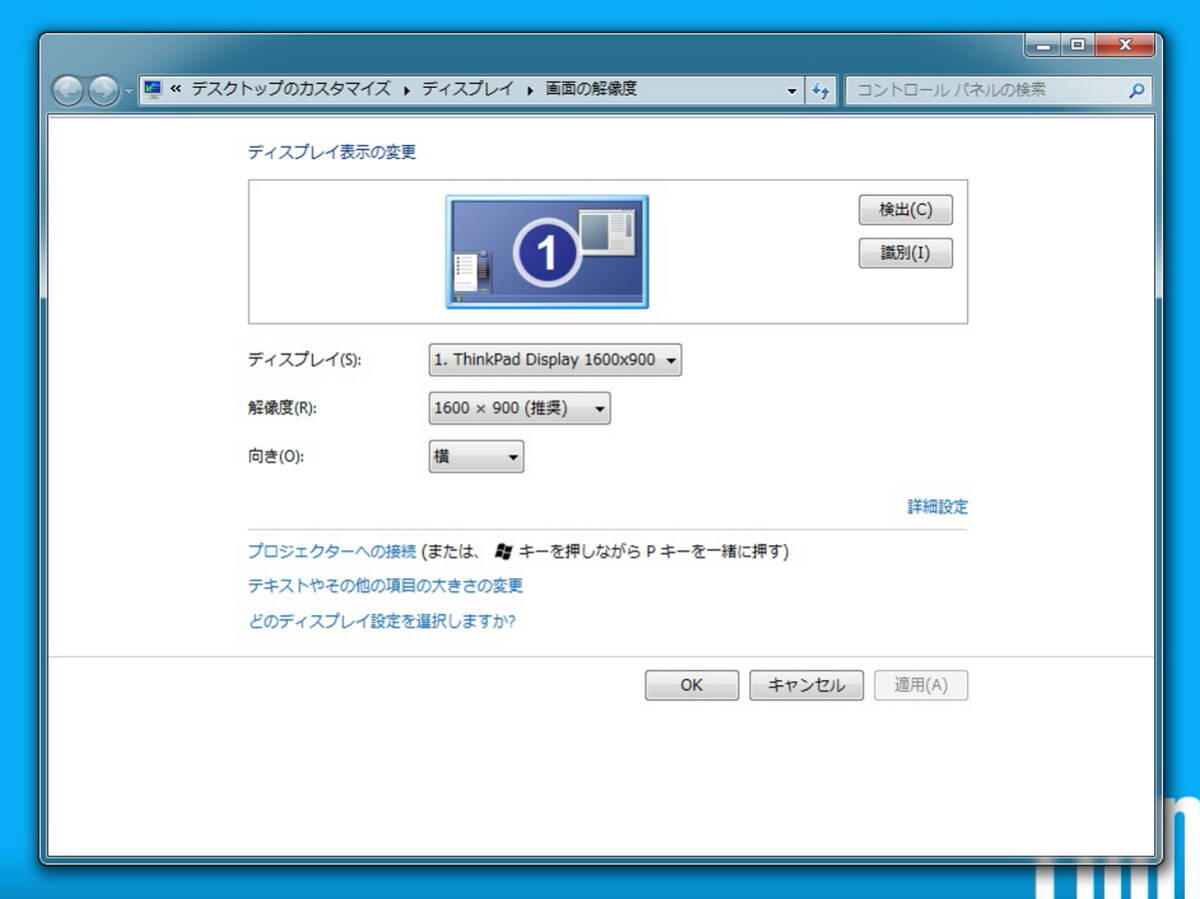Close the window with X button
This screenshot has height=899, width=1200.
[1125, 45]
